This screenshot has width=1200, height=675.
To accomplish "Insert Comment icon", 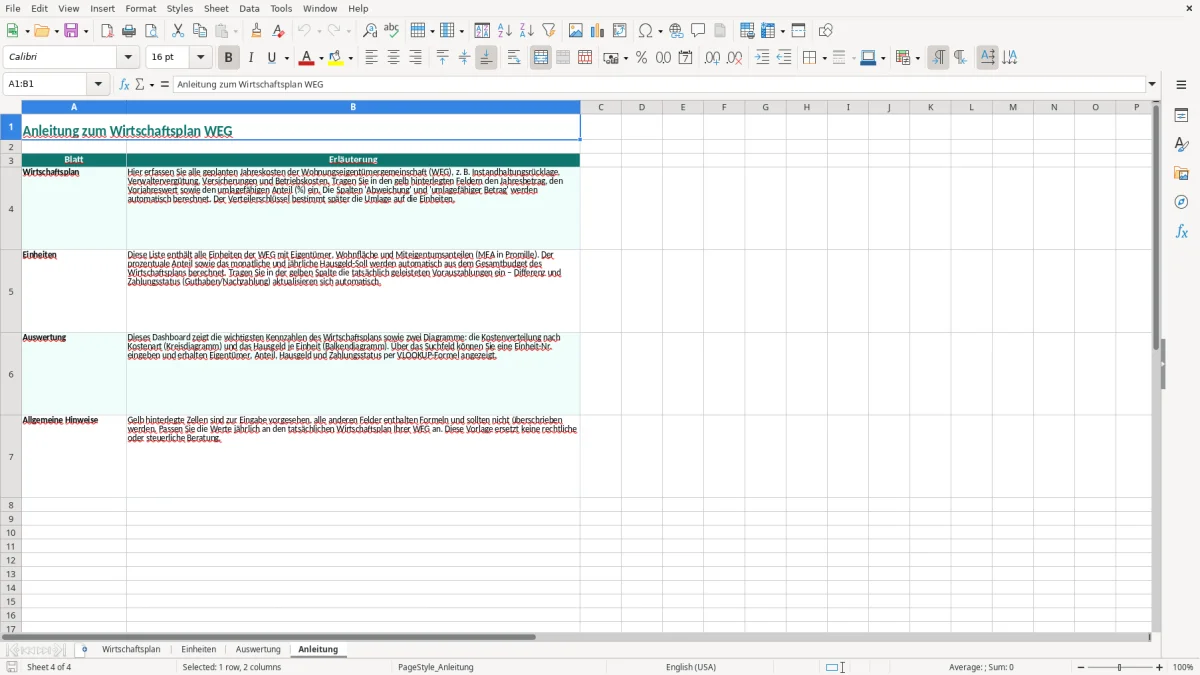I will coord(698,31).
